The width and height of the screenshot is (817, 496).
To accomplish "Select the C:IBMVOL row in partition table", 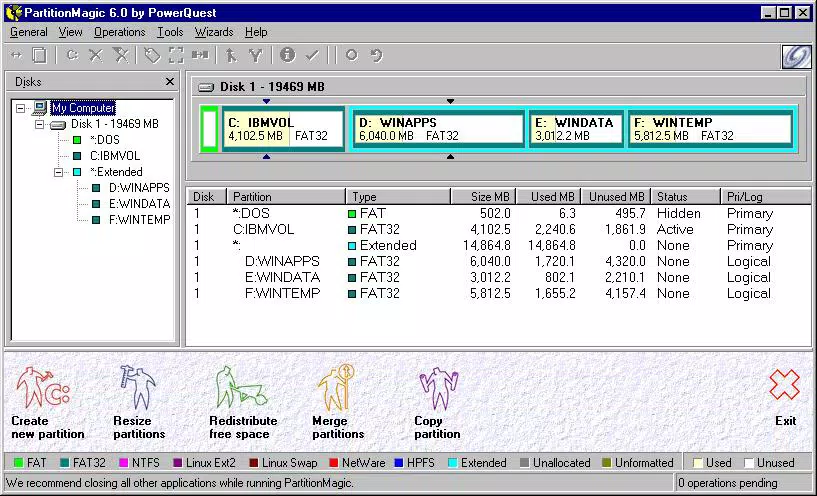I will pos(498,230).
